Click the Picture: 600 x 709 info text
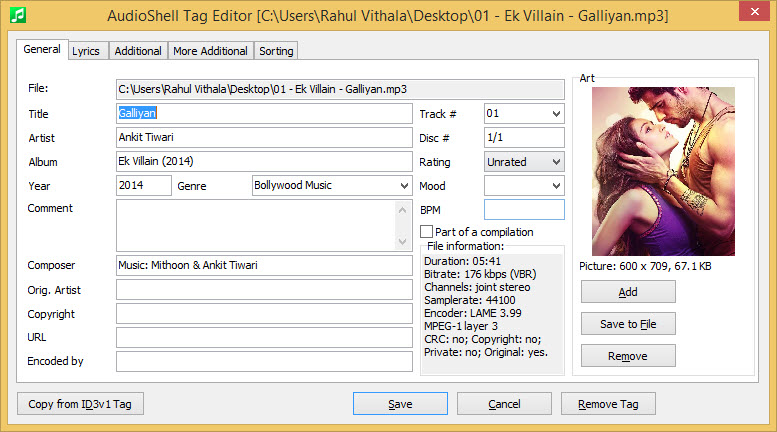This screenshot has height=432, width=777. (x=645, y=266)
